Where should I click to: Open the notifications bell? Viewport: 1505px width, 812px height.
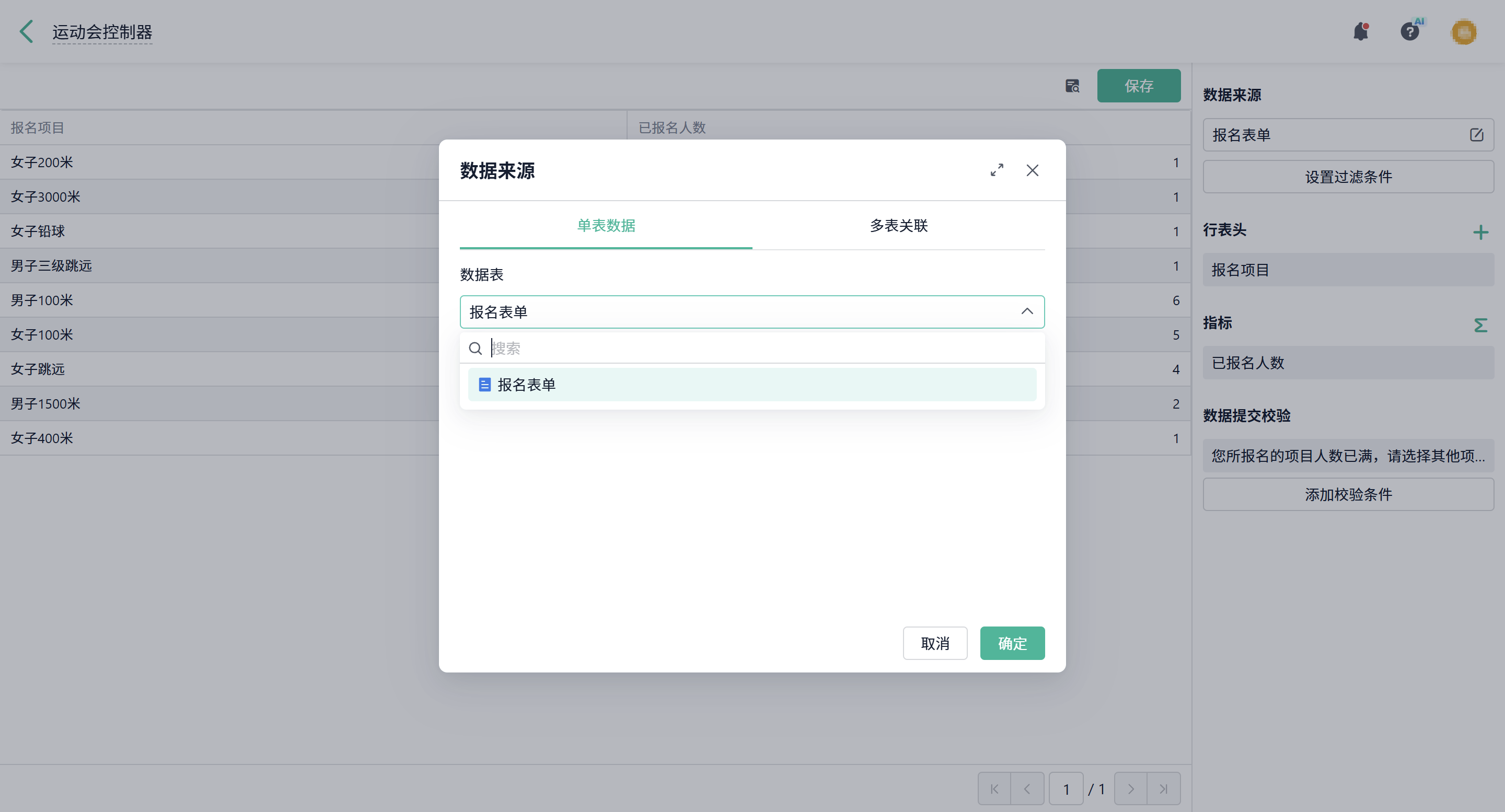[1361, 31]
